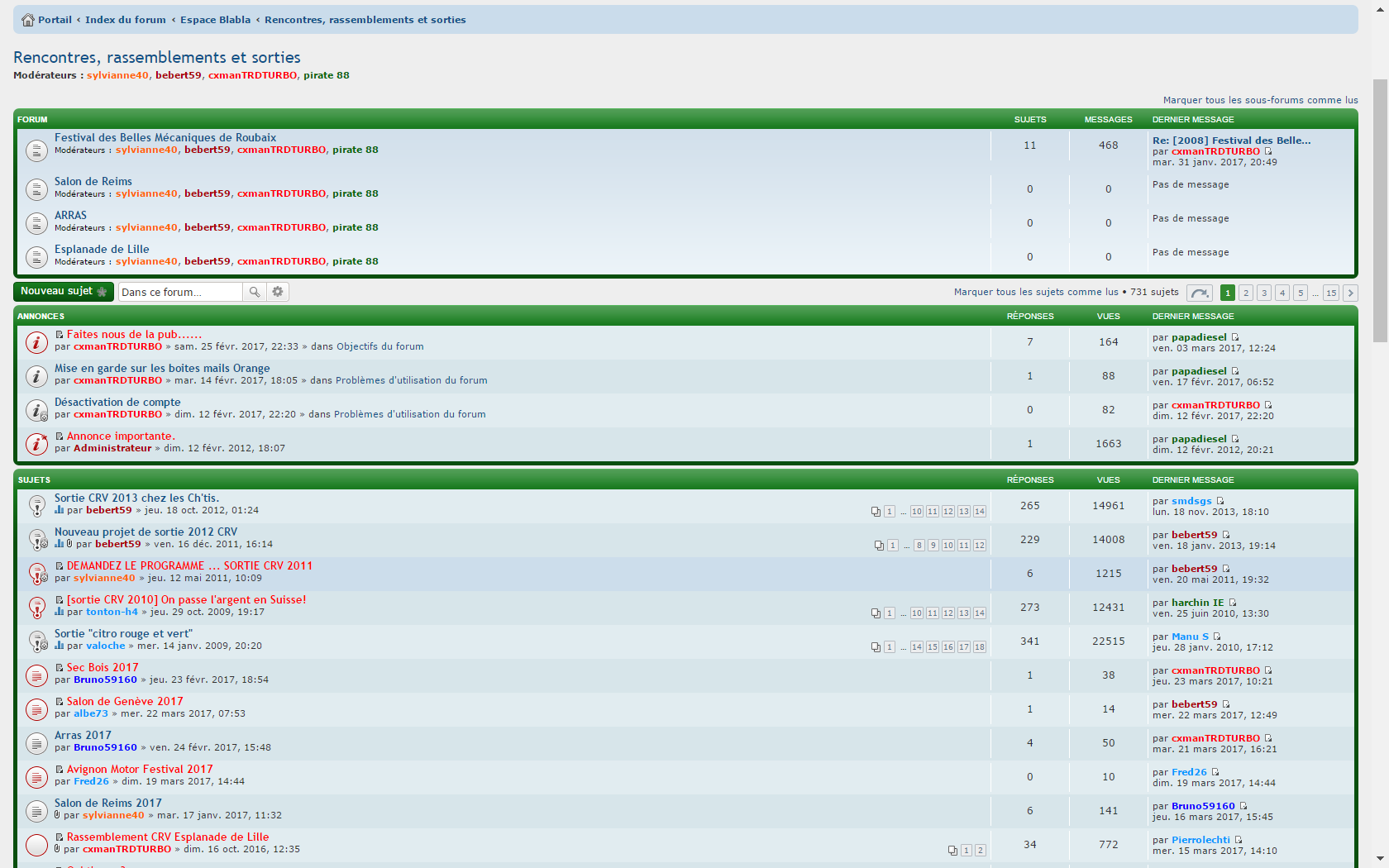1389x868 pixels.
Task: Open Objectifs du forum link
Action: pos(380,347)
